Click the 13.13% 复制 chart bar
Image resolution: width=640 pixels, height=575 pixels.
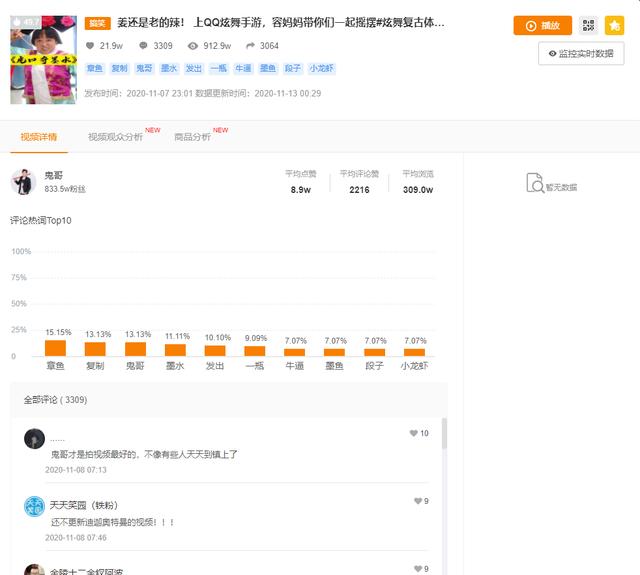pos(95,349)
